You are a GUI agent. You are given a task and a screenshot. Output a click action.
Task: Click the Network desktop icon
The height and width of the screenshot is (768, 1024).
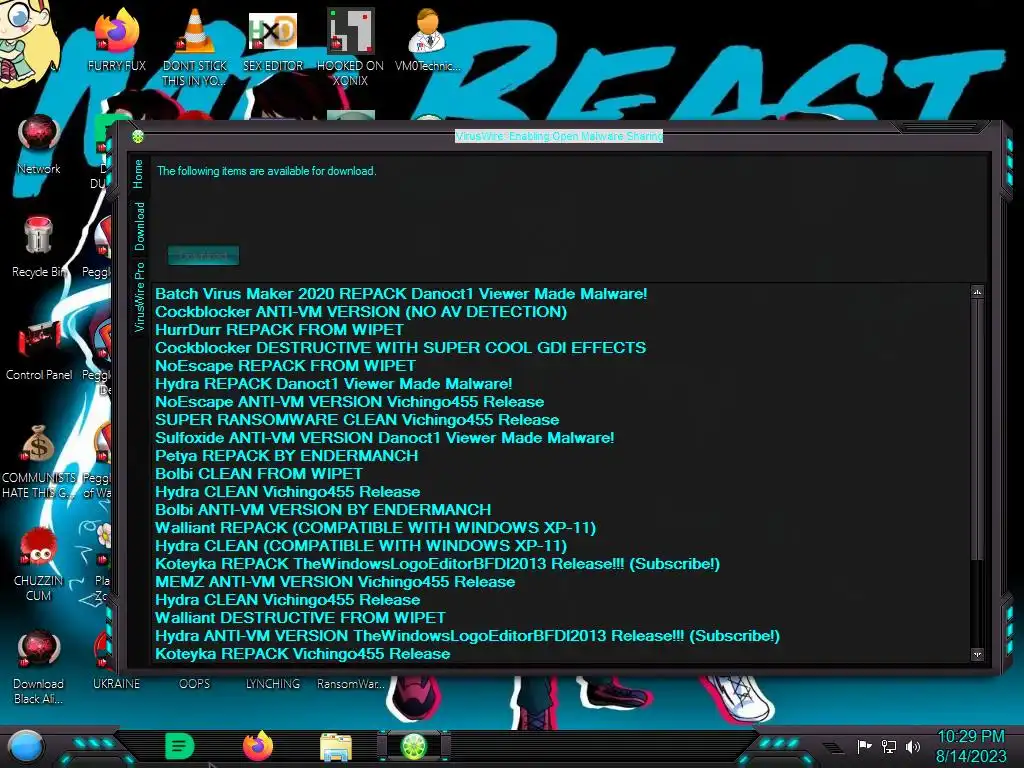(x=39, y=135)
